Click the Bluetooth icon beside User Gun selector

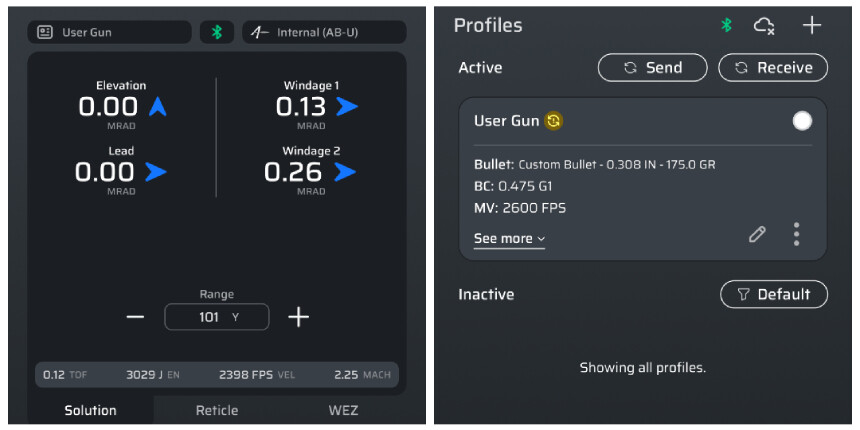pos(216,32)
